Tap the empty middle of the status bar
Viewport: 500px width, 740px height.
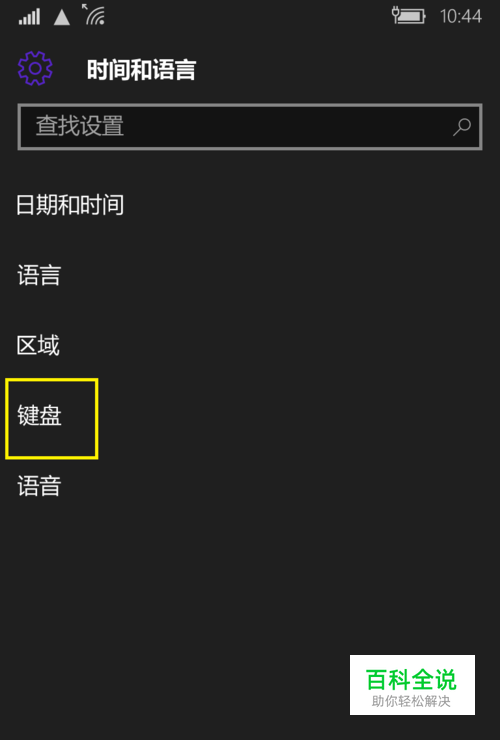(248, 17)
